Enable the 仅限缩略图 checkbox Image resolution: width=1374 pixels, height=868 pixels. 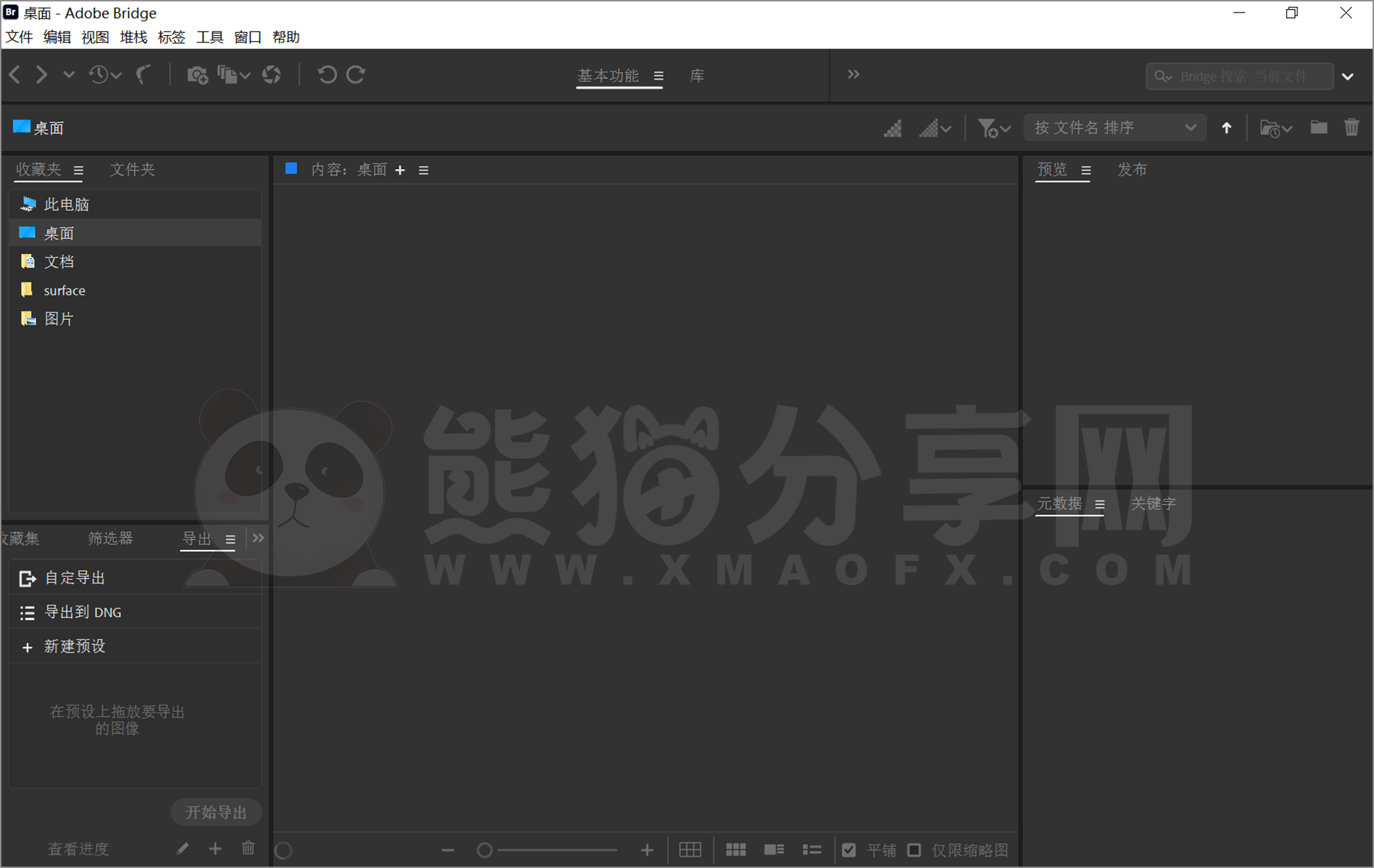[914, 850]
